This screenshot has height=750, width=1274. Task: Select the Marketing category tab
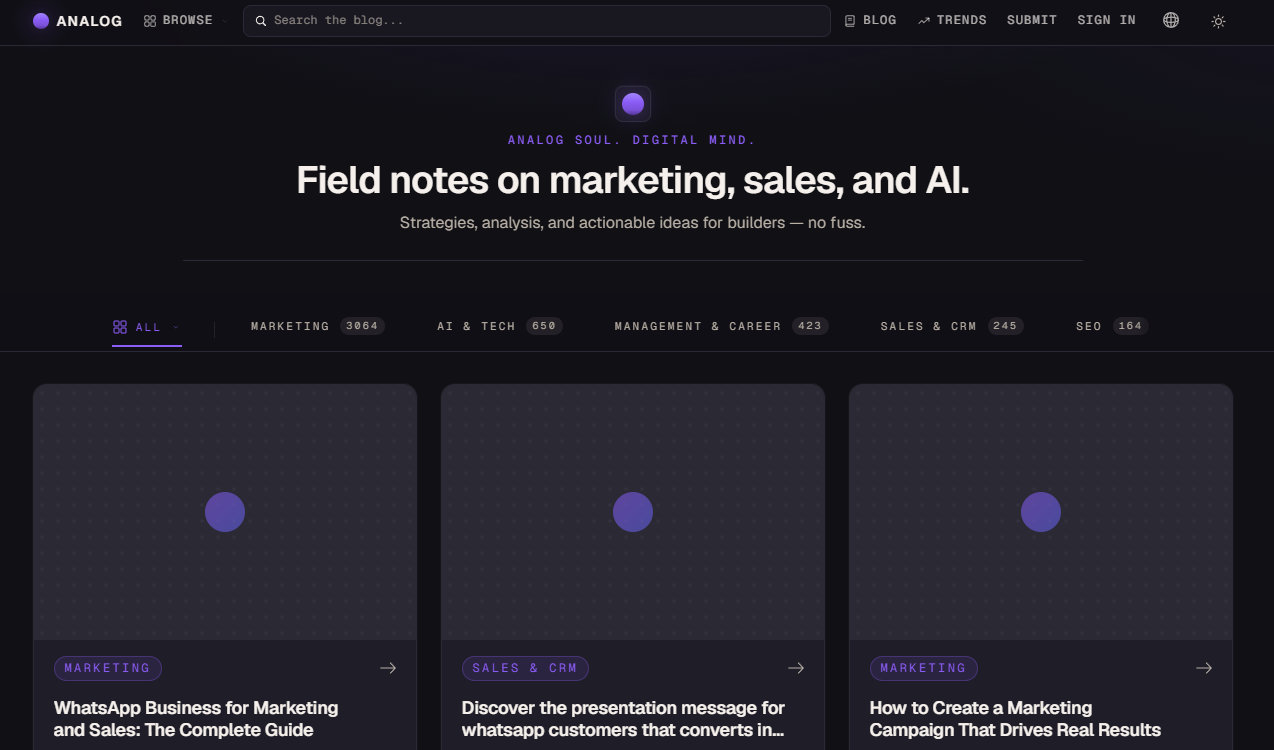pyautogui.click(x=318, y=326)
